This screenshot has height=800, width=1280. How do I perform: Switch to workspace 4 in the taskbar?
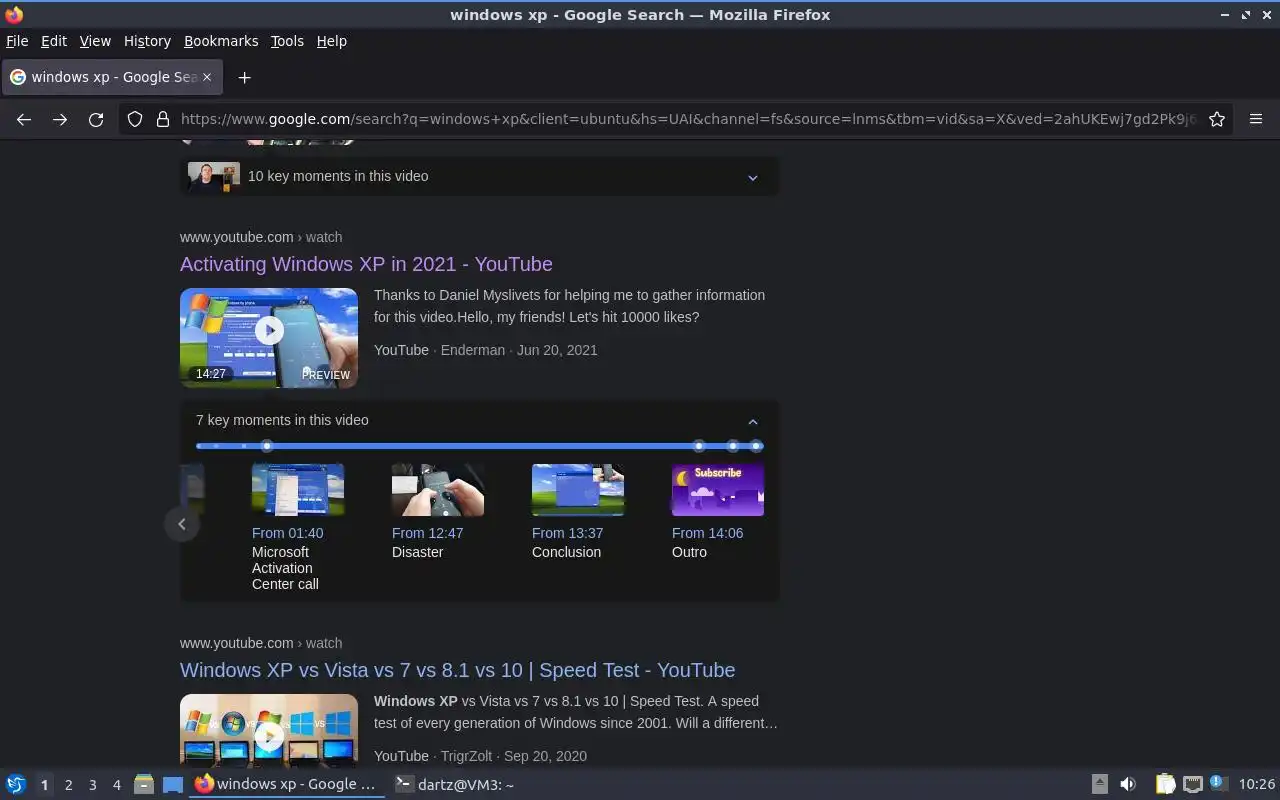[x=116, y=785]
